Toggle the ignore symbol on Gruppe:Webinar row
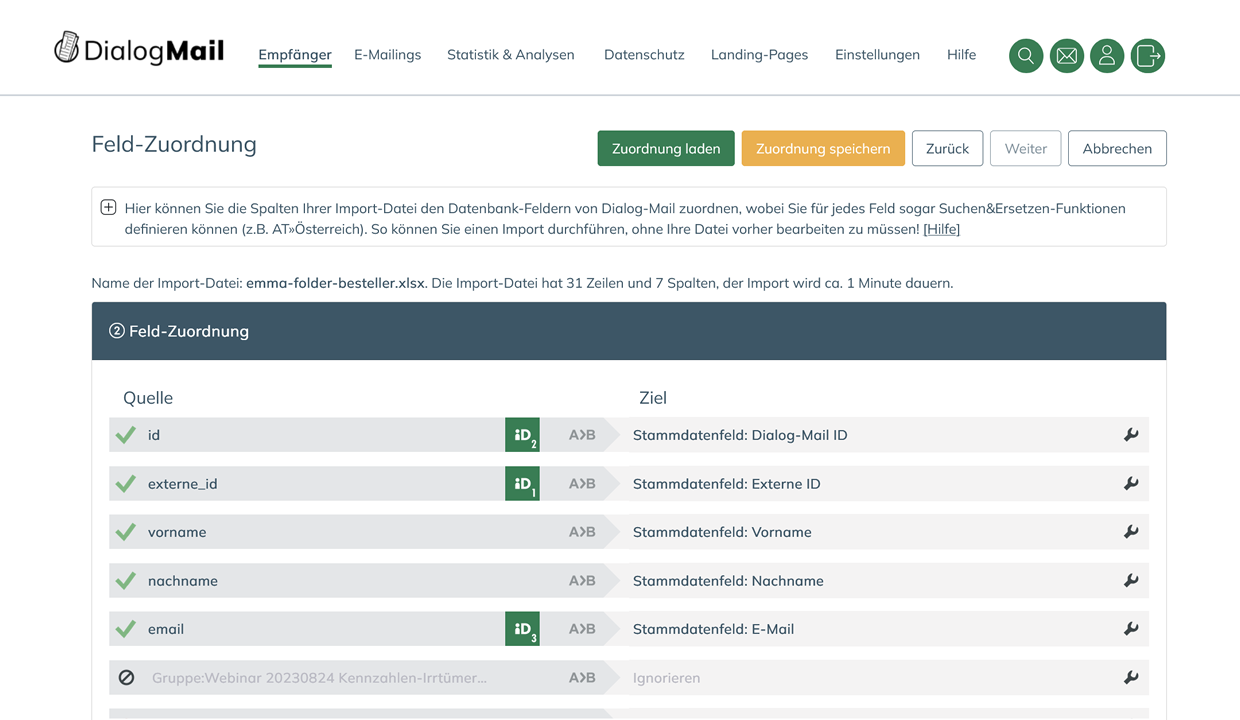The width and height of the screenshot is (1240, 720). [x=126, y=678]
